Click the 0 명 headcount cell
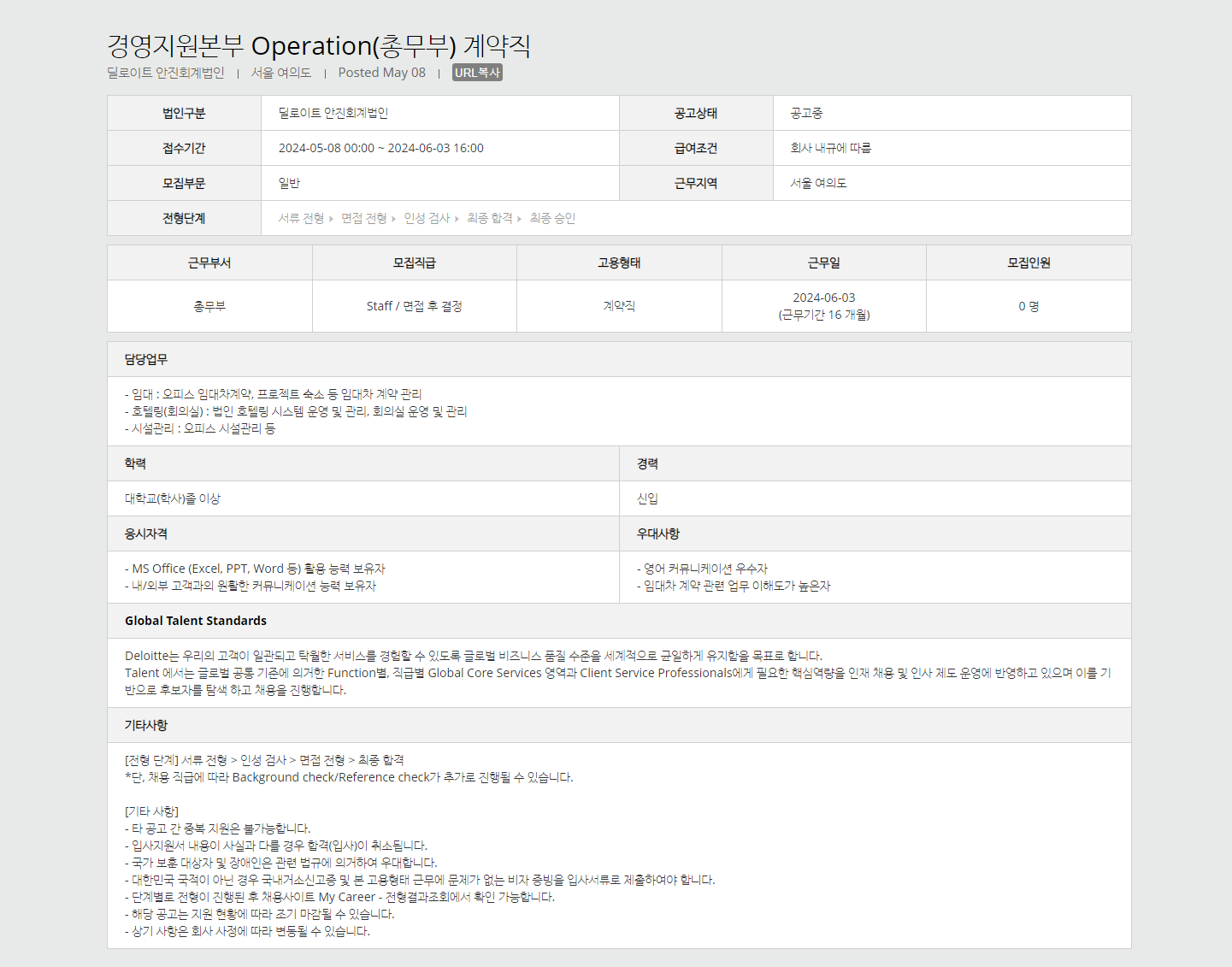The width and height of the screenshot is (1232, 967). 1029,306
